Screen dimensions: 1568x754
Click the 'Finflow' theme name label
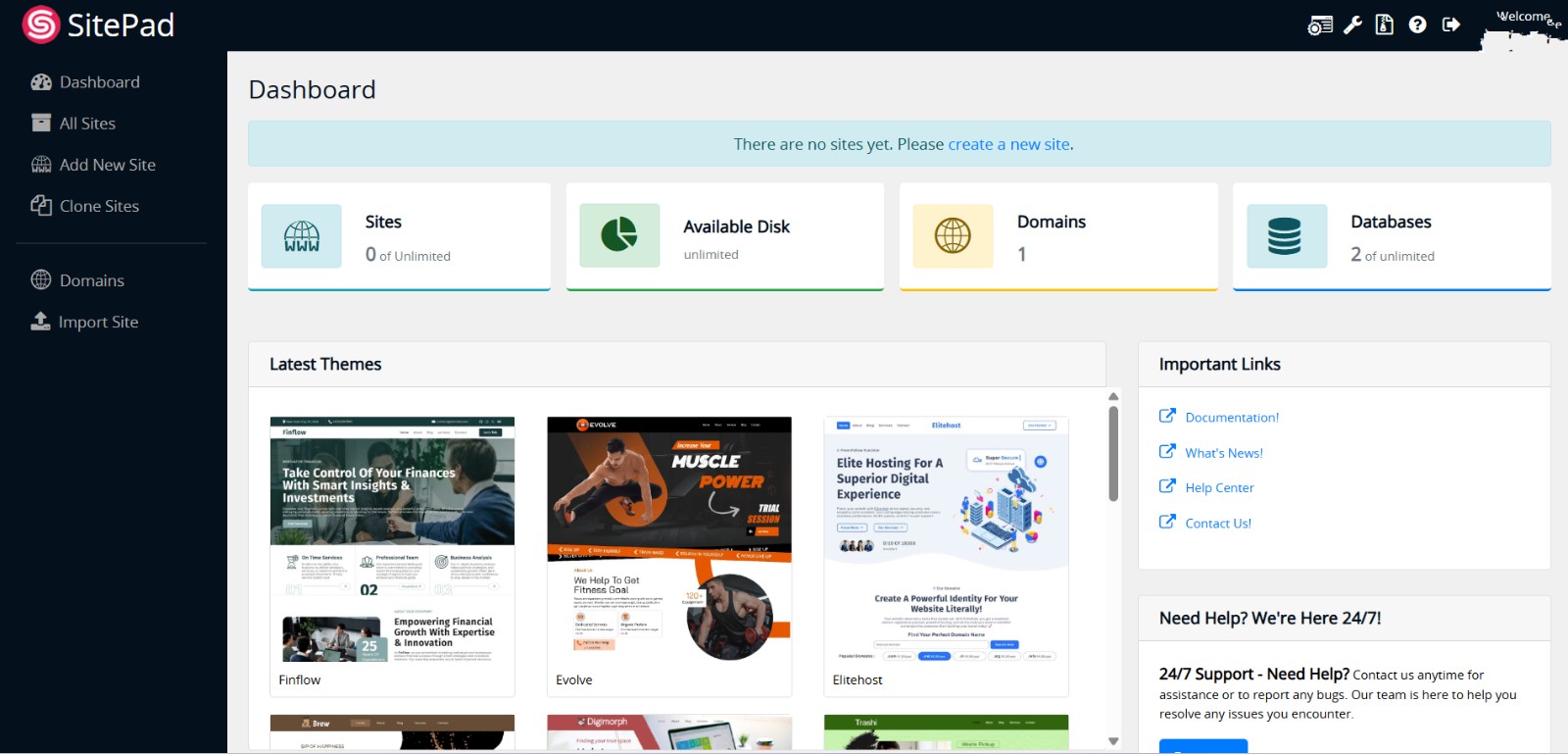point(300,679)
